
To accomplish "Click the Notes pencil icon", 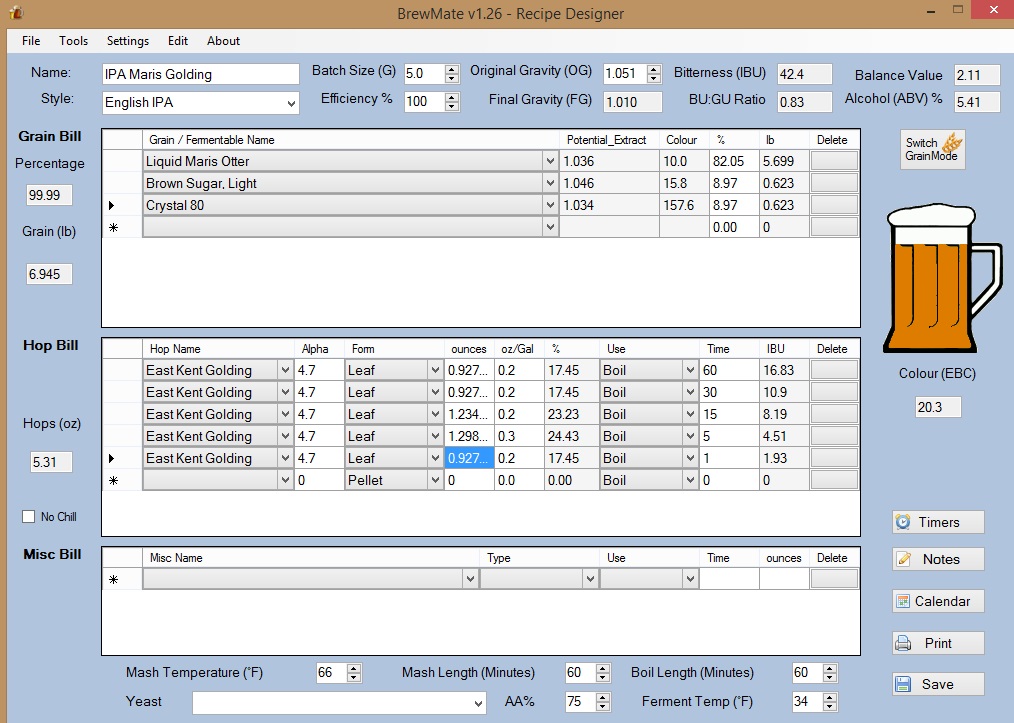I will 903,559.
